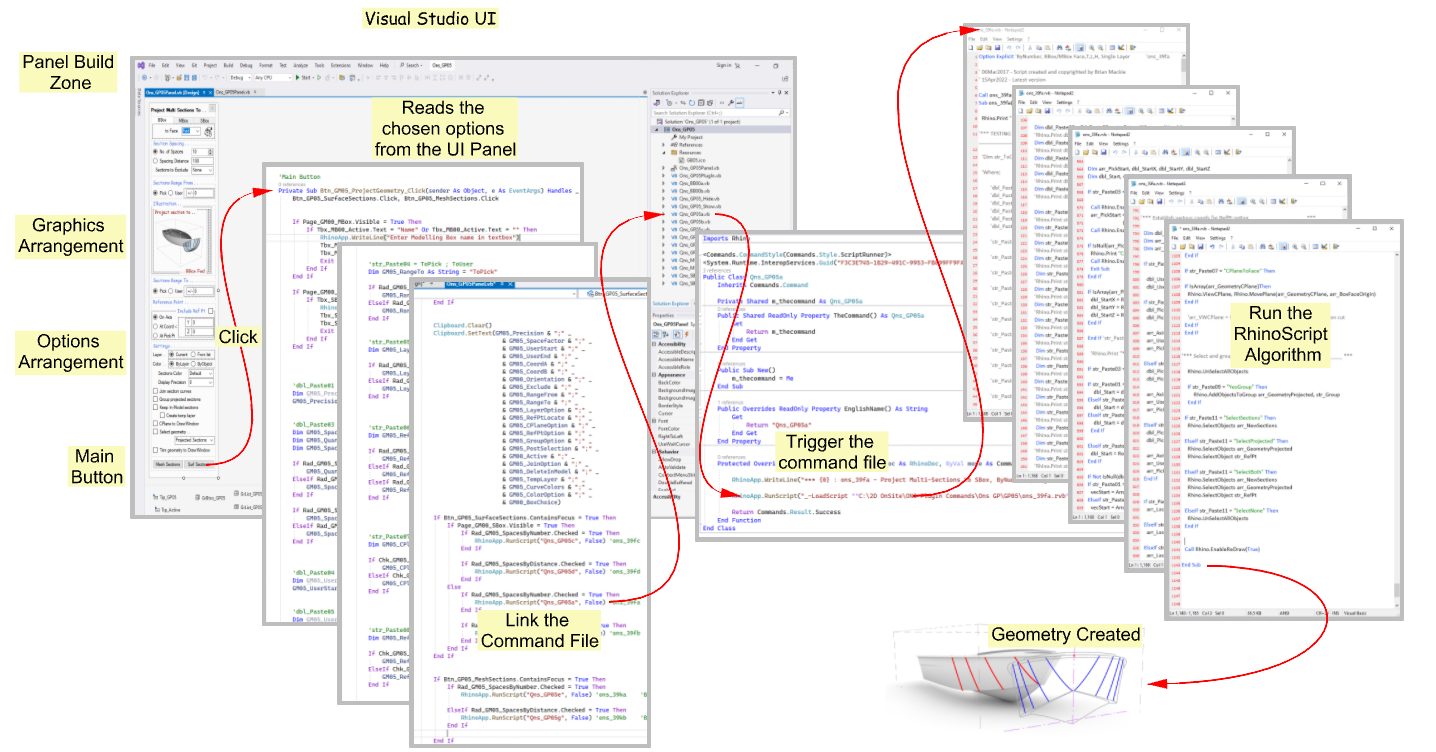This screenshot has height=752, width=1436.
Task: Open the Debug configuration dropdown
Action: [x=240, y=77]
